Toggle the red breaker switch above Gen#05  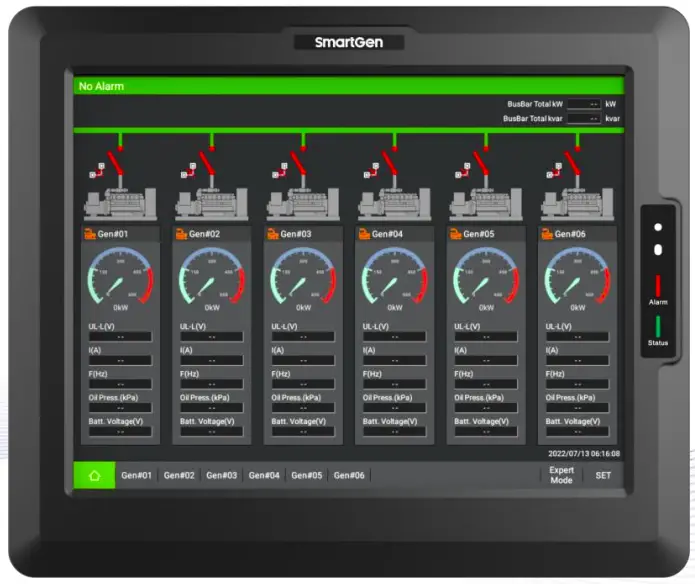pyautogui.click(x=481, y=163)
